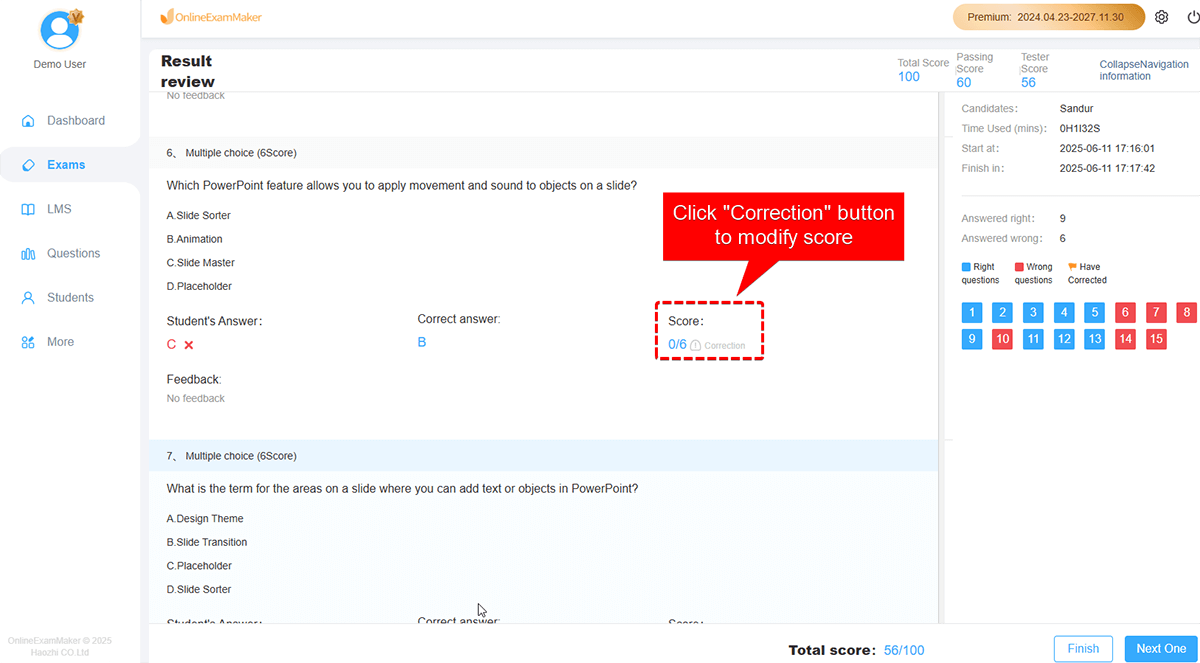Open the Exams menu item

[66, 165]
